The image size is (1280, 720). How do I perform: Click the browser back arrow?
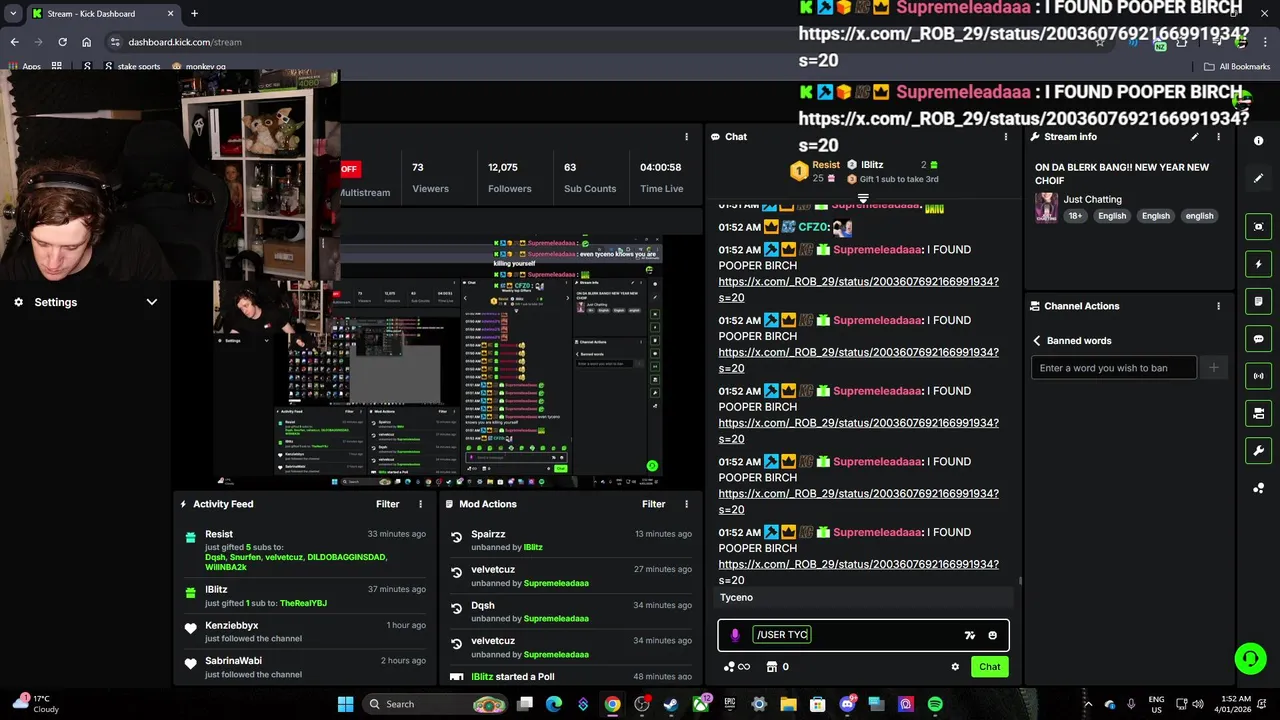[x=14, y=42]
